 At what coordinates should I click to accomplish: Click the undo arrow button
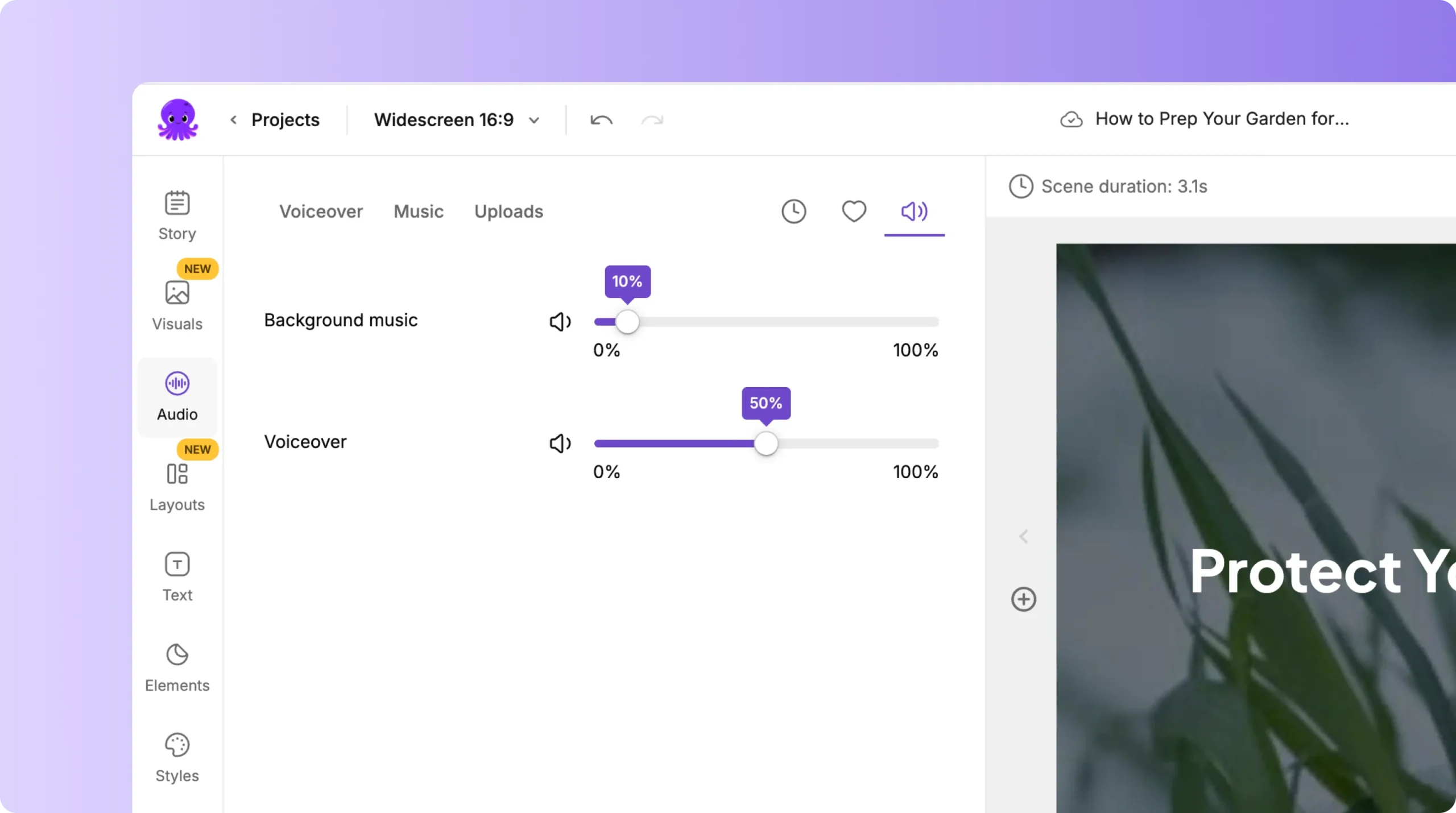coord(601,120)
